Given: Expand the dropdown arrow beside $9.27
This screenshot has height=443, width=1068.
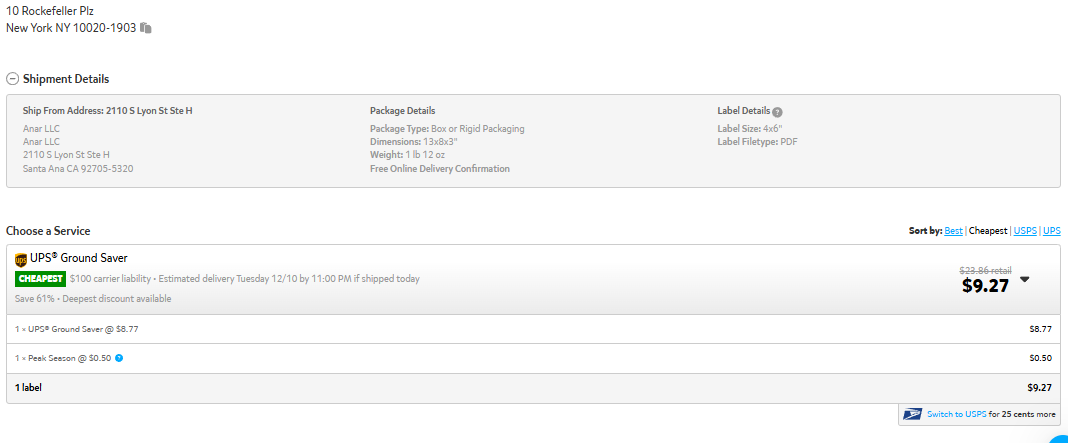Looking at the screenshot, I should point(1024,279).
